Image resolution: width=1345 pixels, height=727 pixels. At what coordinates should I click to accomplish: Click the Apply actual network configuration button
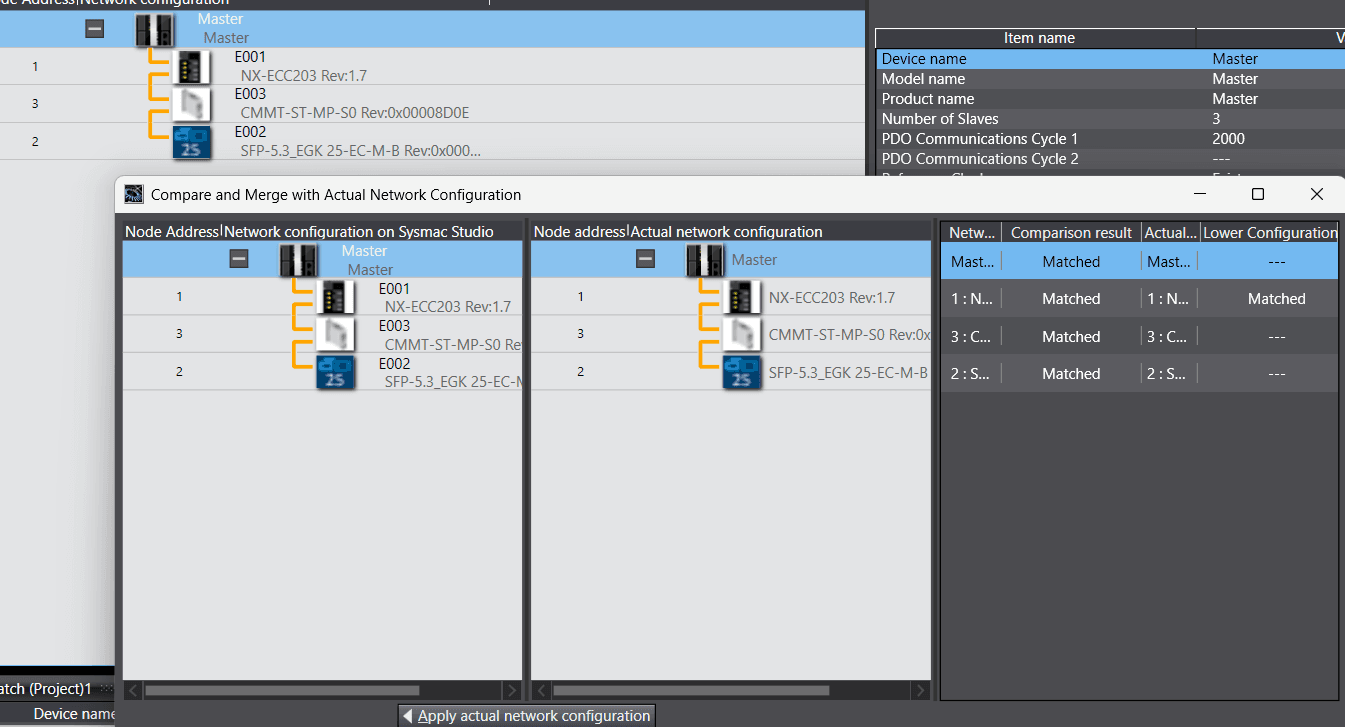point(527,715)
